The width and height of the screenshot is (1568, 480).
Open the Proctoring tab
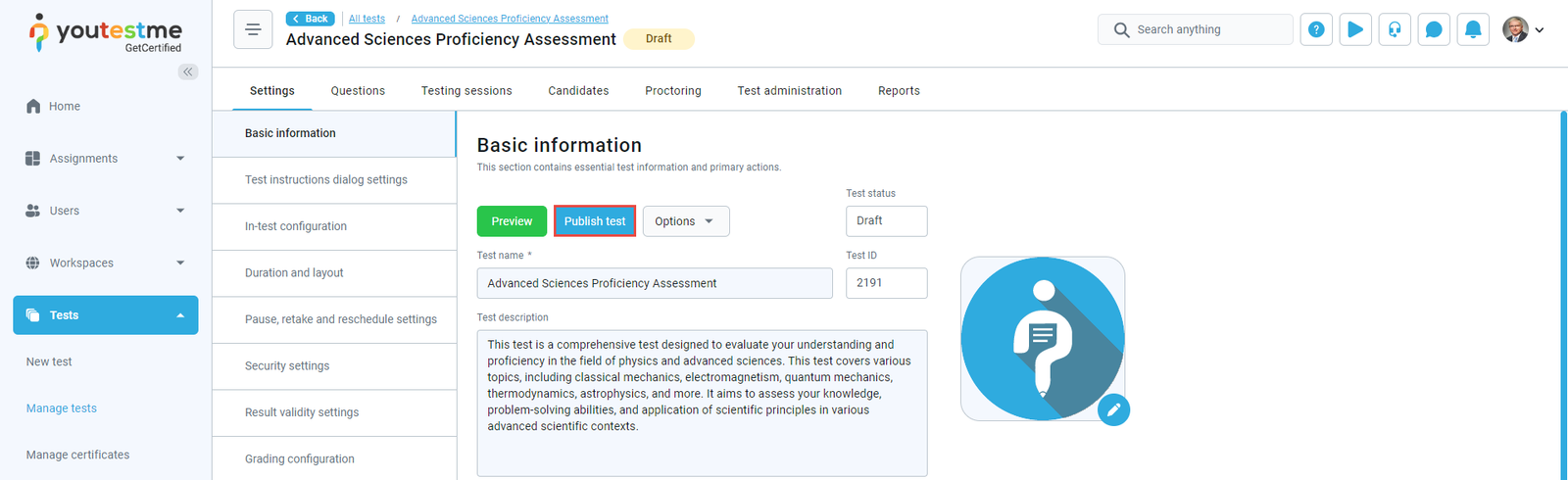point(672,90)
